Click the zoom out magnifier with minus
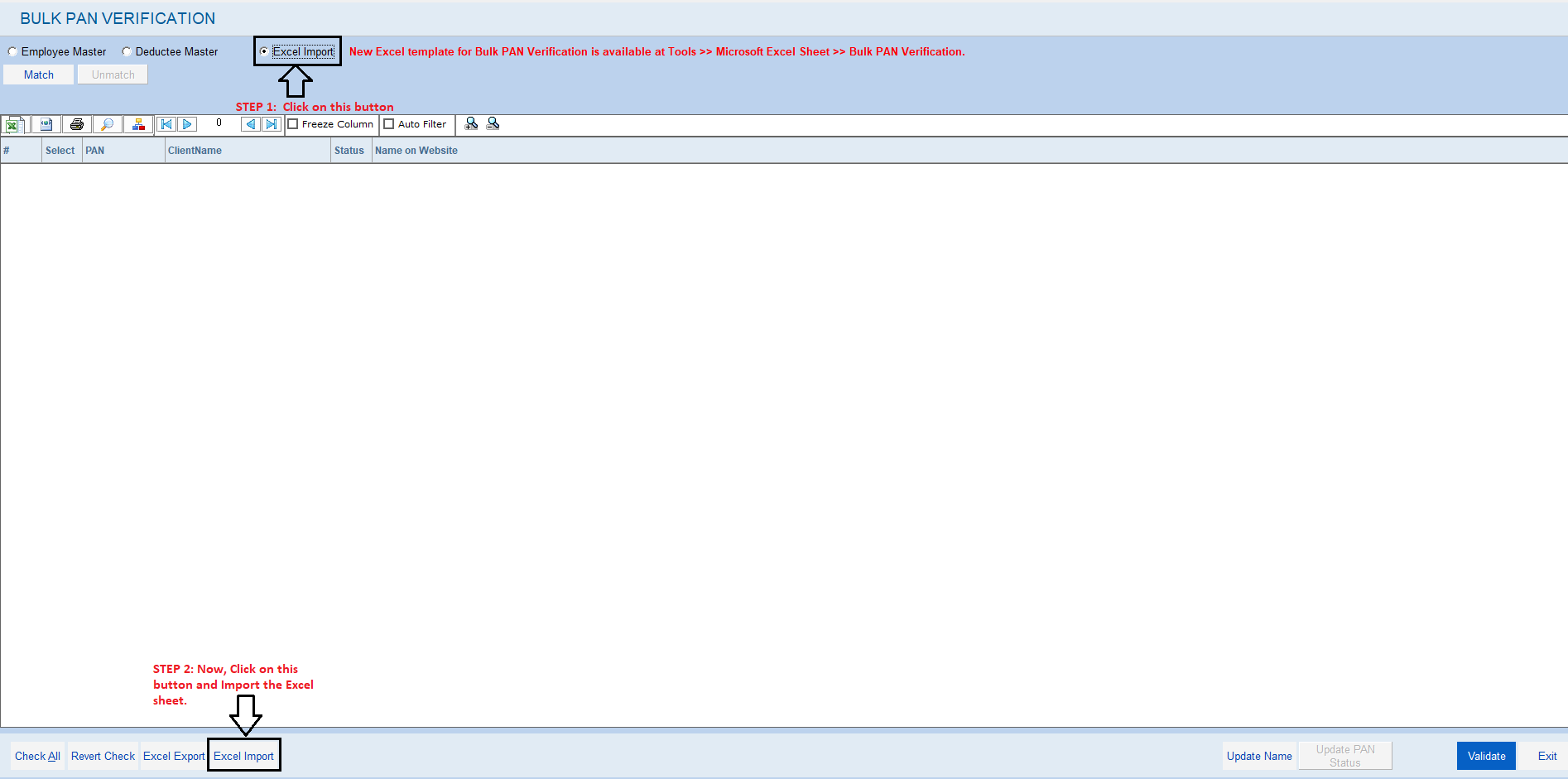The height and width of the screenshot is (779, 1568). pos(493,123)
